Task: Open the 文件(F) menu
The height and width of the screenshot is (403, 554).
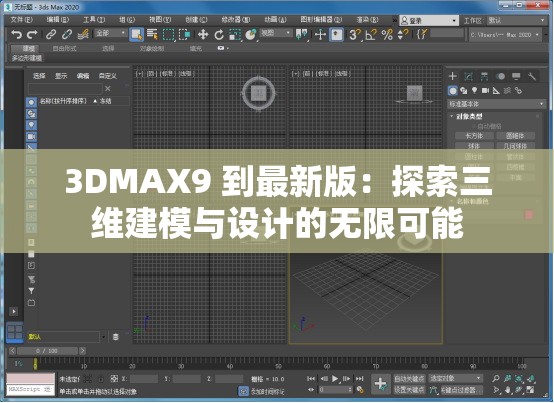Action: (x=22, y=20)
